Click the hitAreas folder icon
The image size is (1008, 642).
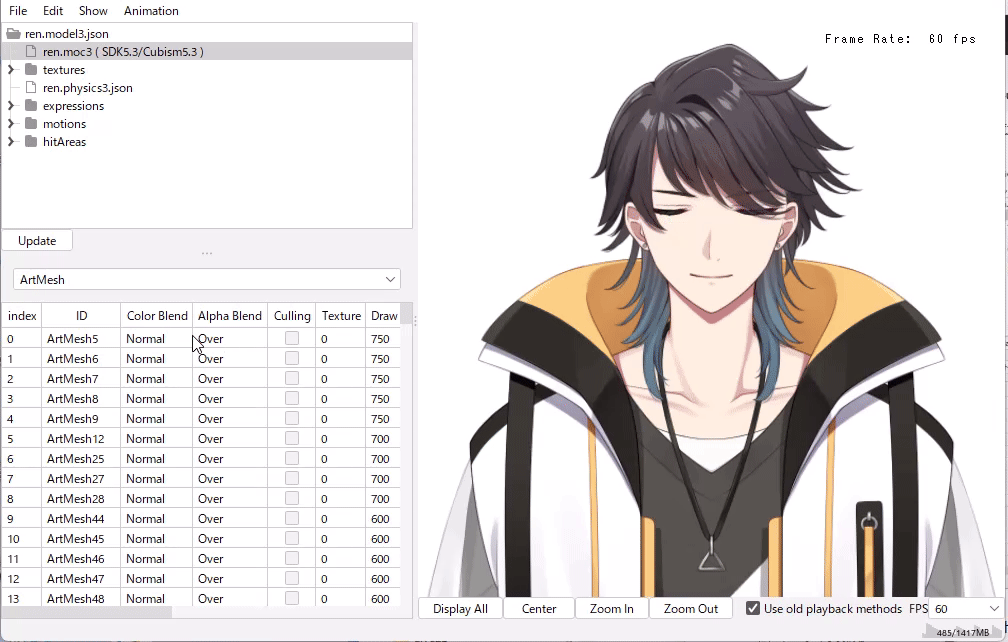click(32, 142)
